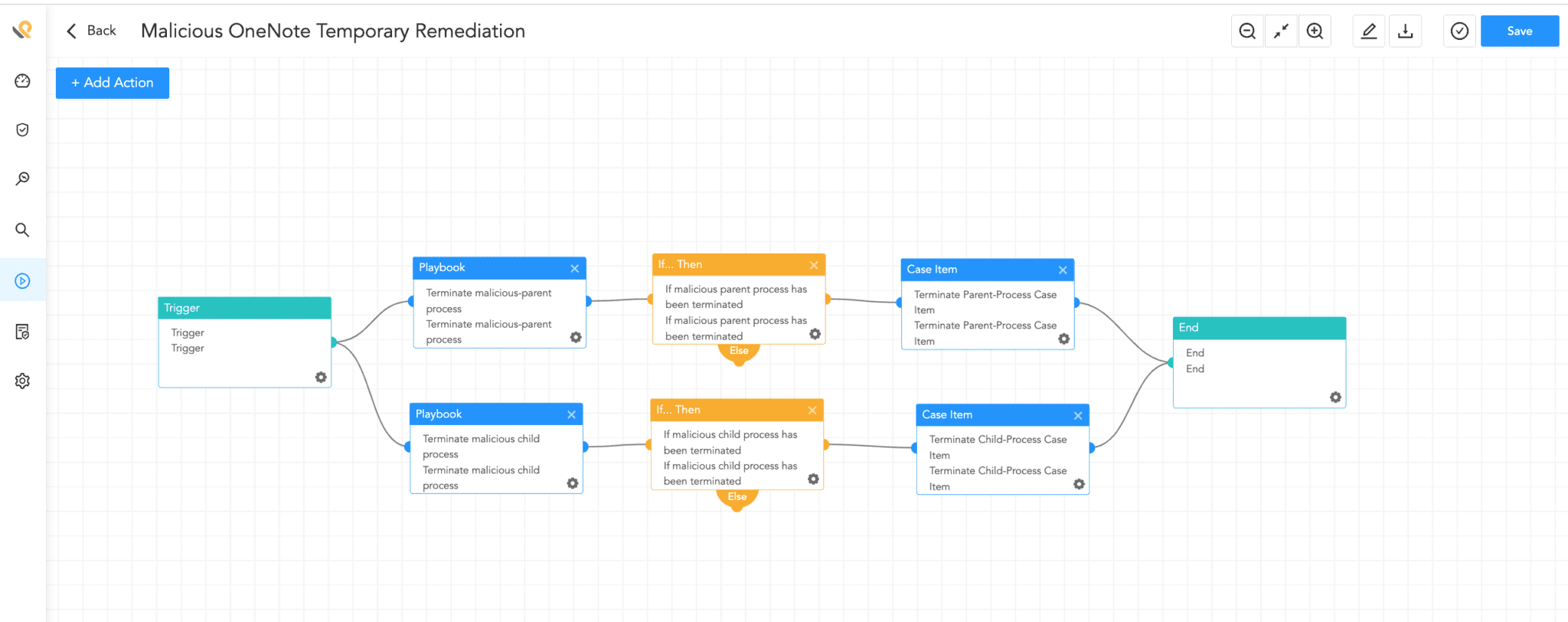
Task: Click the Add Action button
Action: pyautogui.click(x=113, y=83)
